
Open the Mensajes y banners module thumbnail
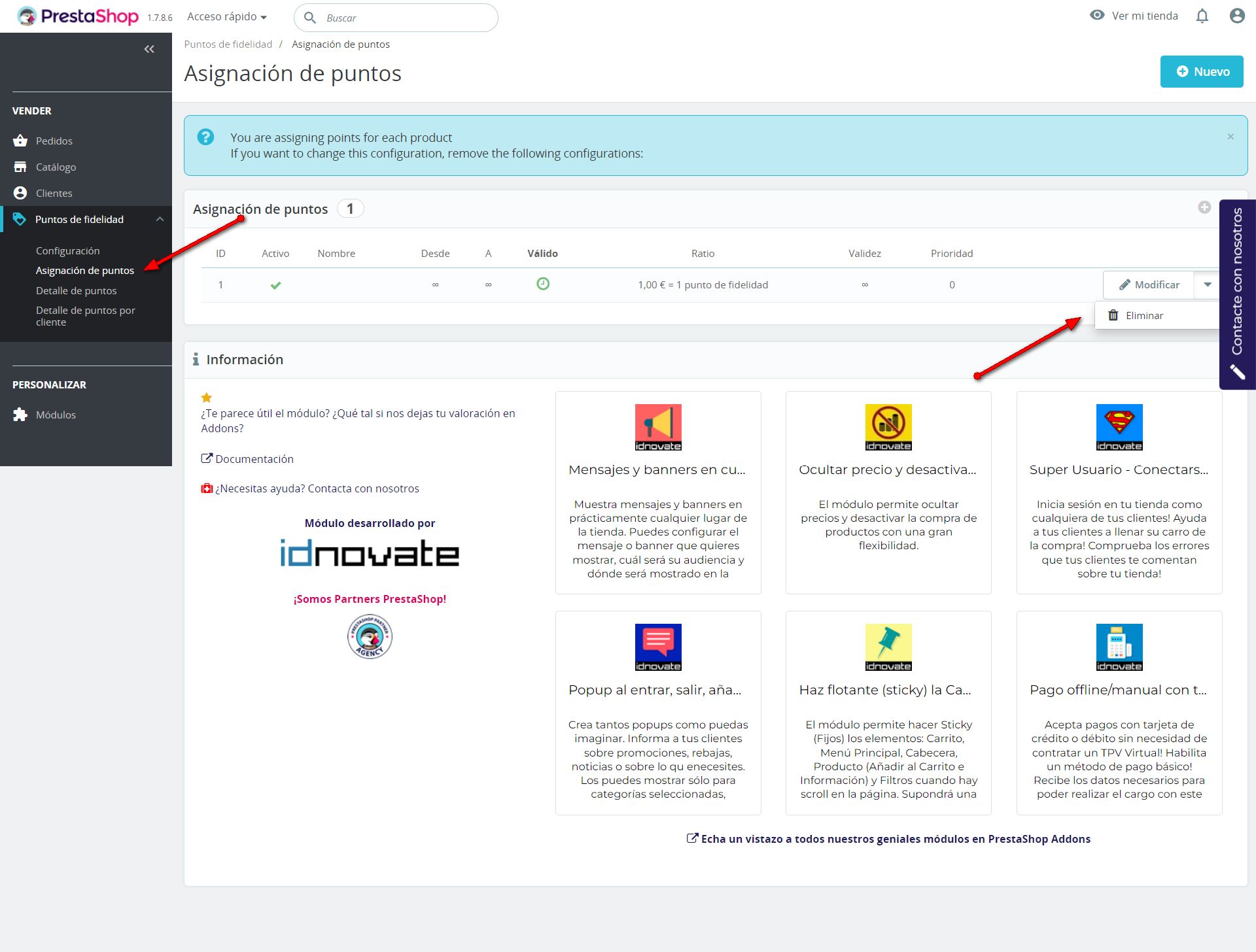point(657,427)
